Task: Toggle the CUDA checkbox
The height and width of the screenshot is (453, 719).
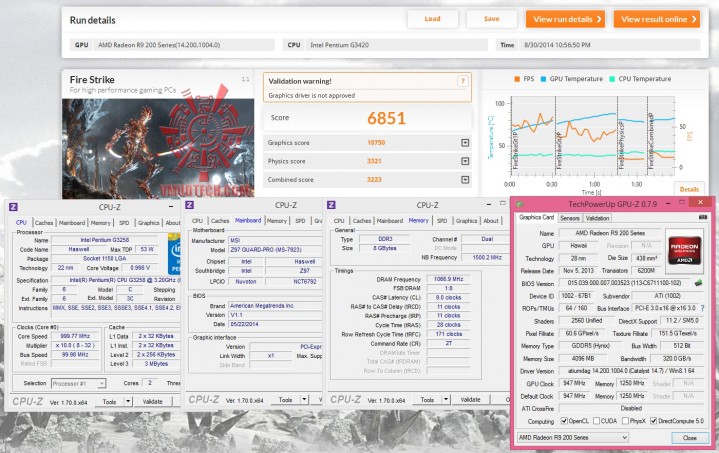Action: (x=597, y=421)
